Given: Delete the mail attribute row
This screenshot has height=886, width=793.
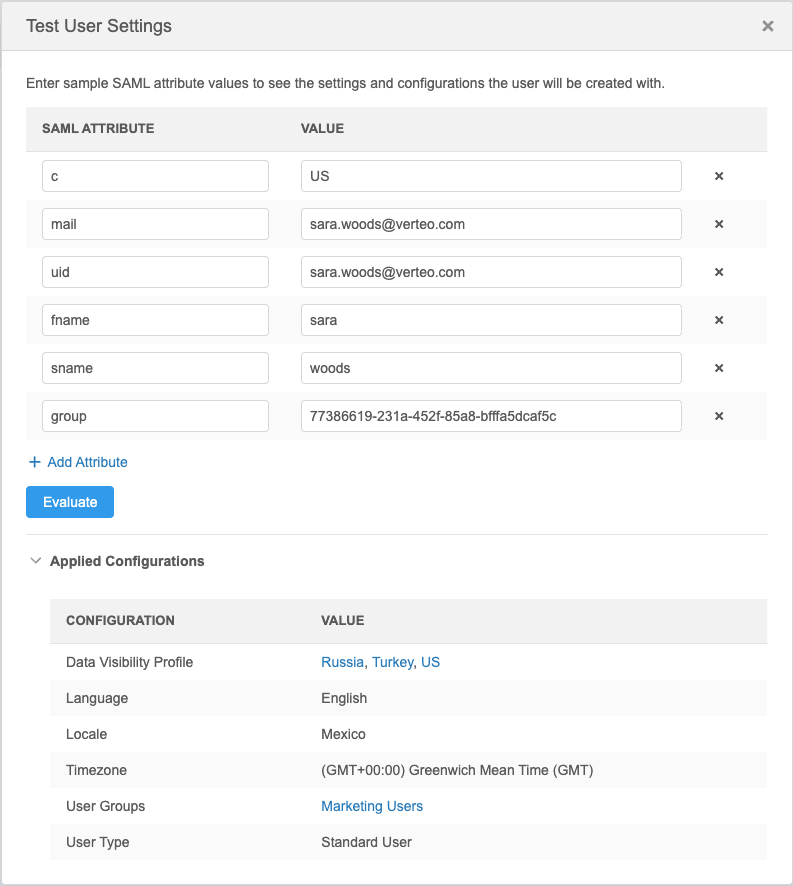Looking at the screenshot, I should click(719, 224).
